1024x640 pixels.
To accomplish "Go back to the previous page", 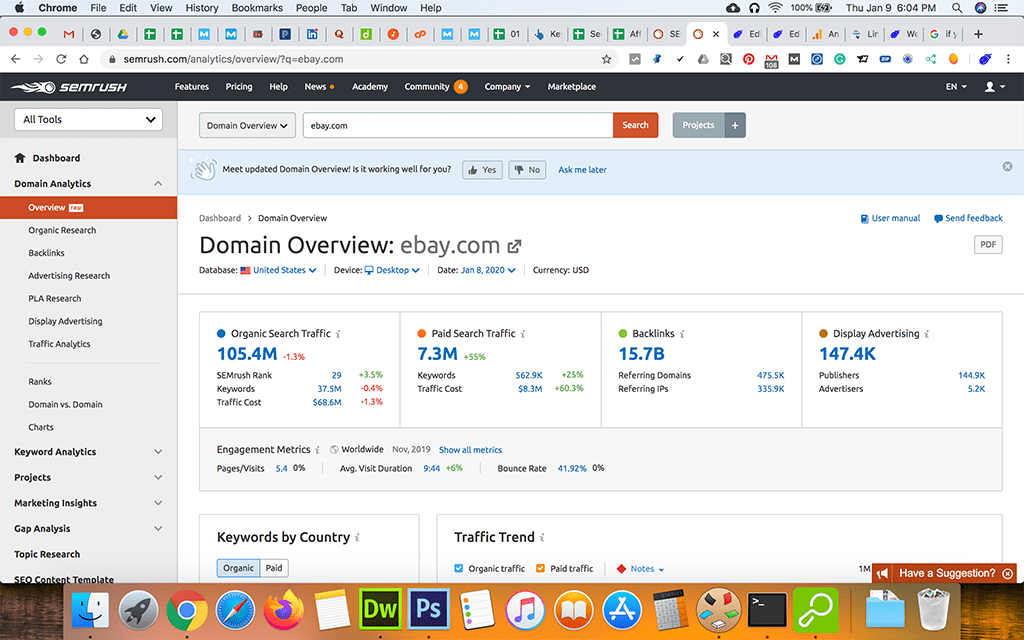I will (16, 59).
